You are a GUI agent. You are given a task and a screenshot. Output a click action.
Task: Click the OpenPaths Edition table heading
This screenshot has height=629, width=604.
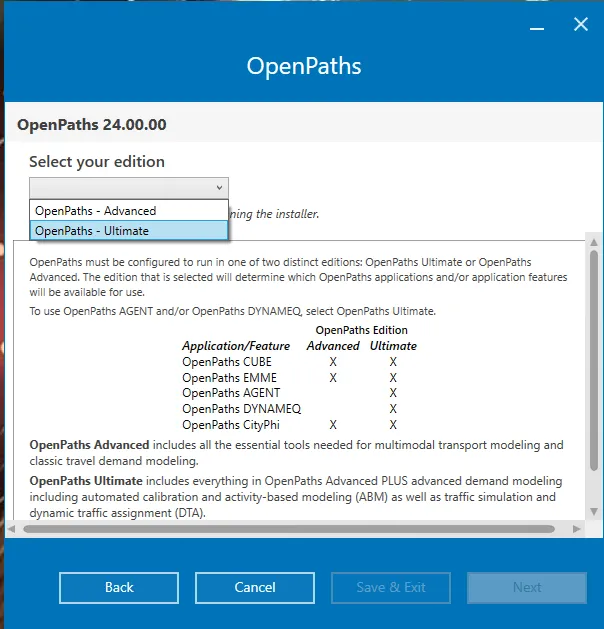pyautogui.click(x=361, y=330)
